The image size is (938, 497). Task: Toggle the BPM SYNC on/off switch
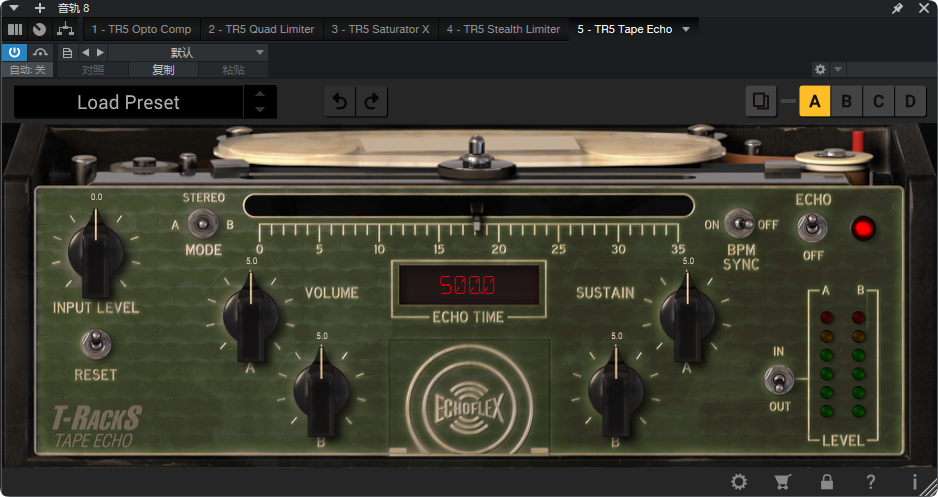(x=740, y=224)
